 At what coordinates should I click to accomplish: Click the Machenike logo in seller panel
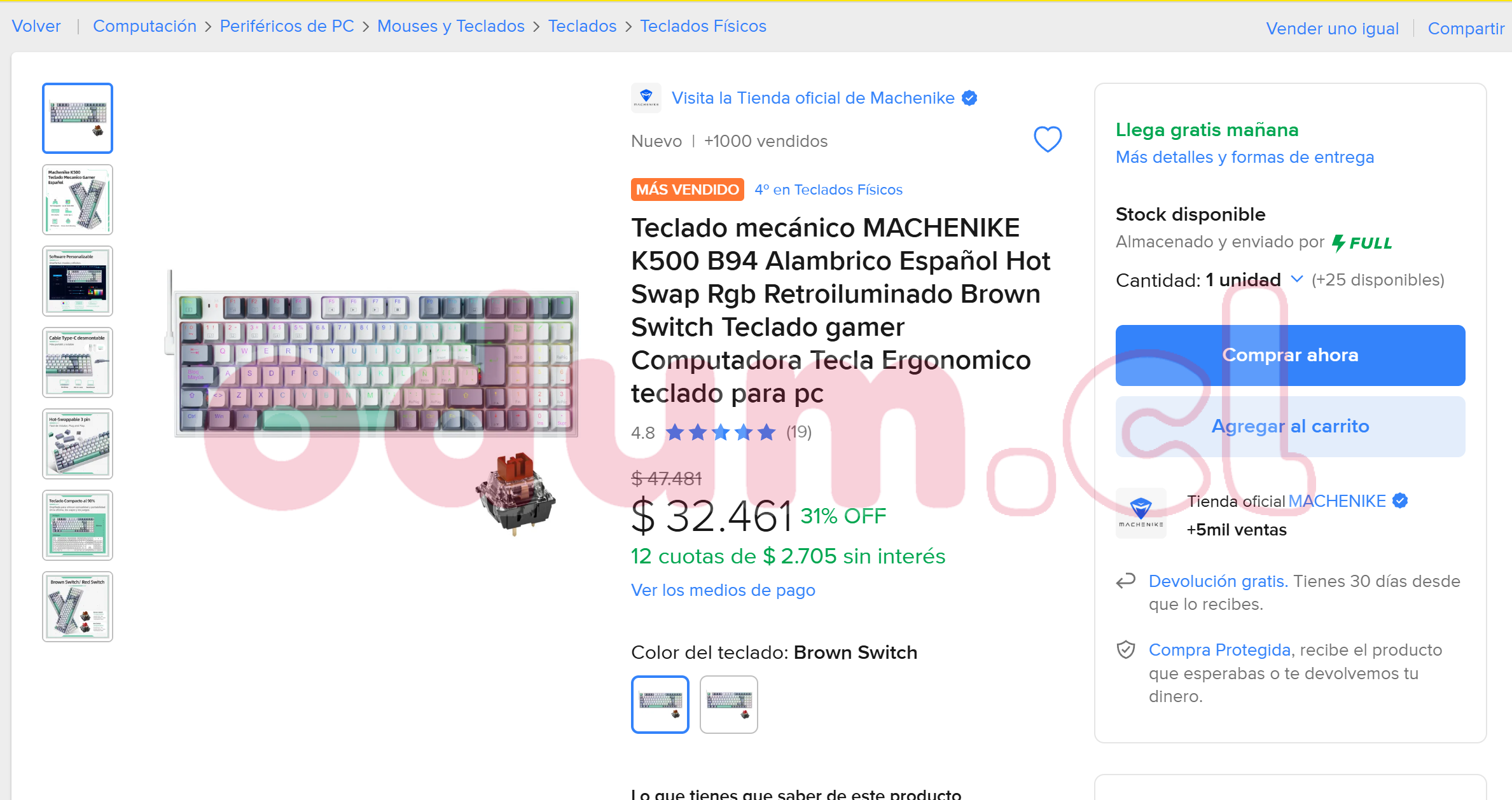(x=1141, y=513)
